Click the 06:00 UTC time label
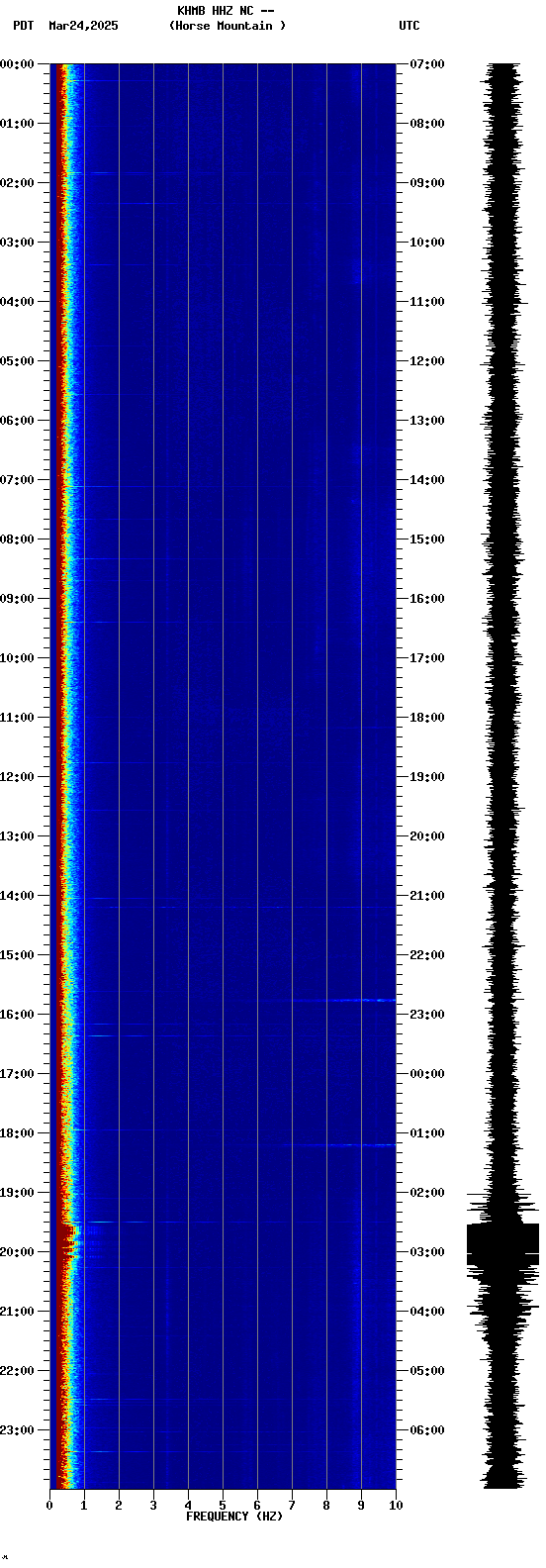 coord(427,1430)
